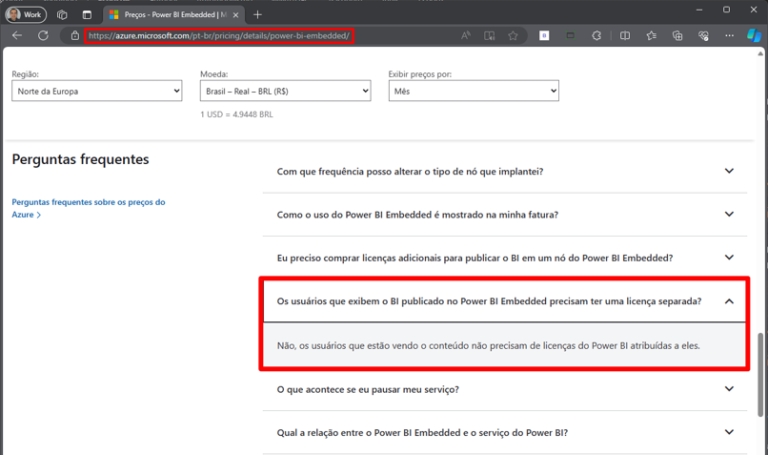Launch the Copilot sidebar icon
768x455 pixels.
[x=755, y=35]
